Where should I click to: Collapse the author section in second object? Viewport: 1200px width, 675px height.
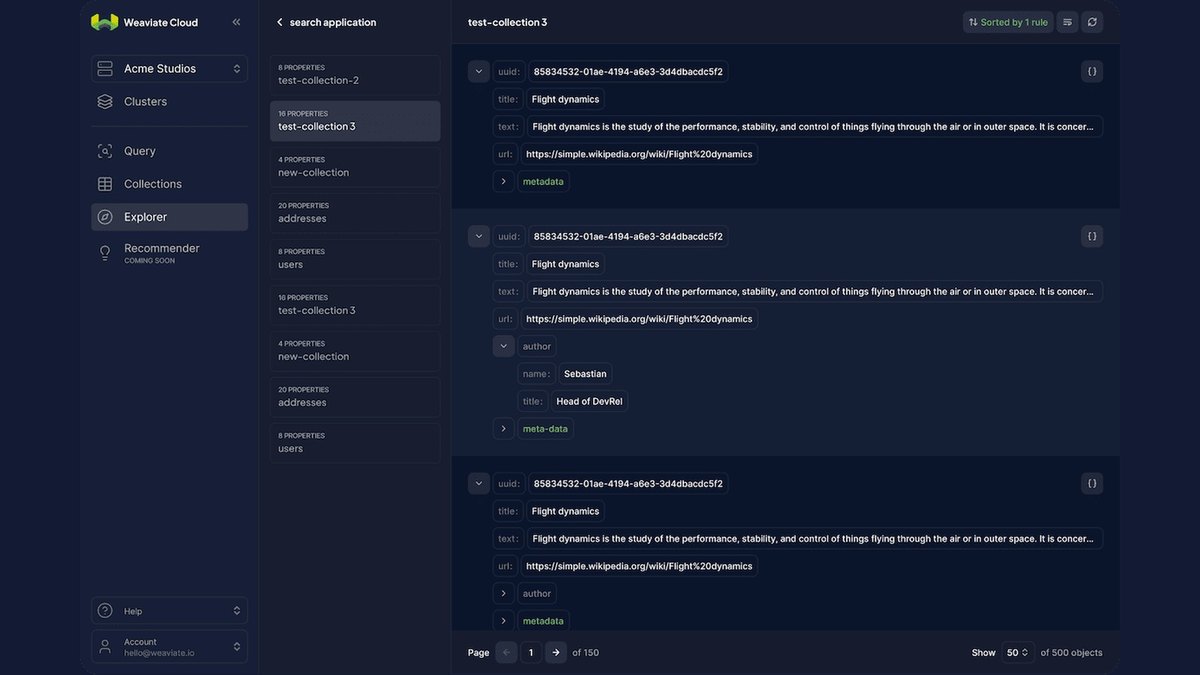click(x=504, y=346)
